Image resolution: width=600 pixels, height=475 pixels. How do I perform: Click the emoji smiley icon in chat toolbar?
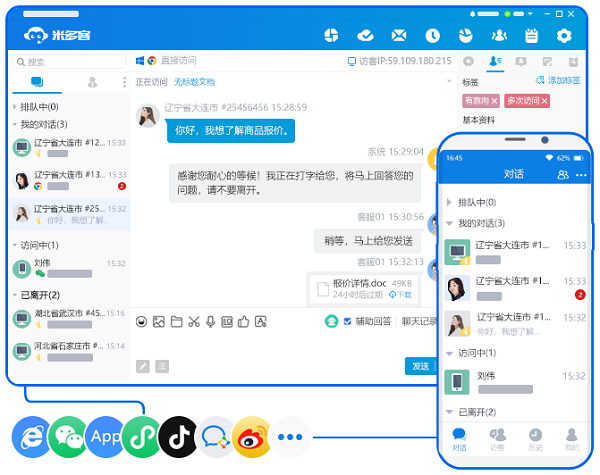coord(141,322)
